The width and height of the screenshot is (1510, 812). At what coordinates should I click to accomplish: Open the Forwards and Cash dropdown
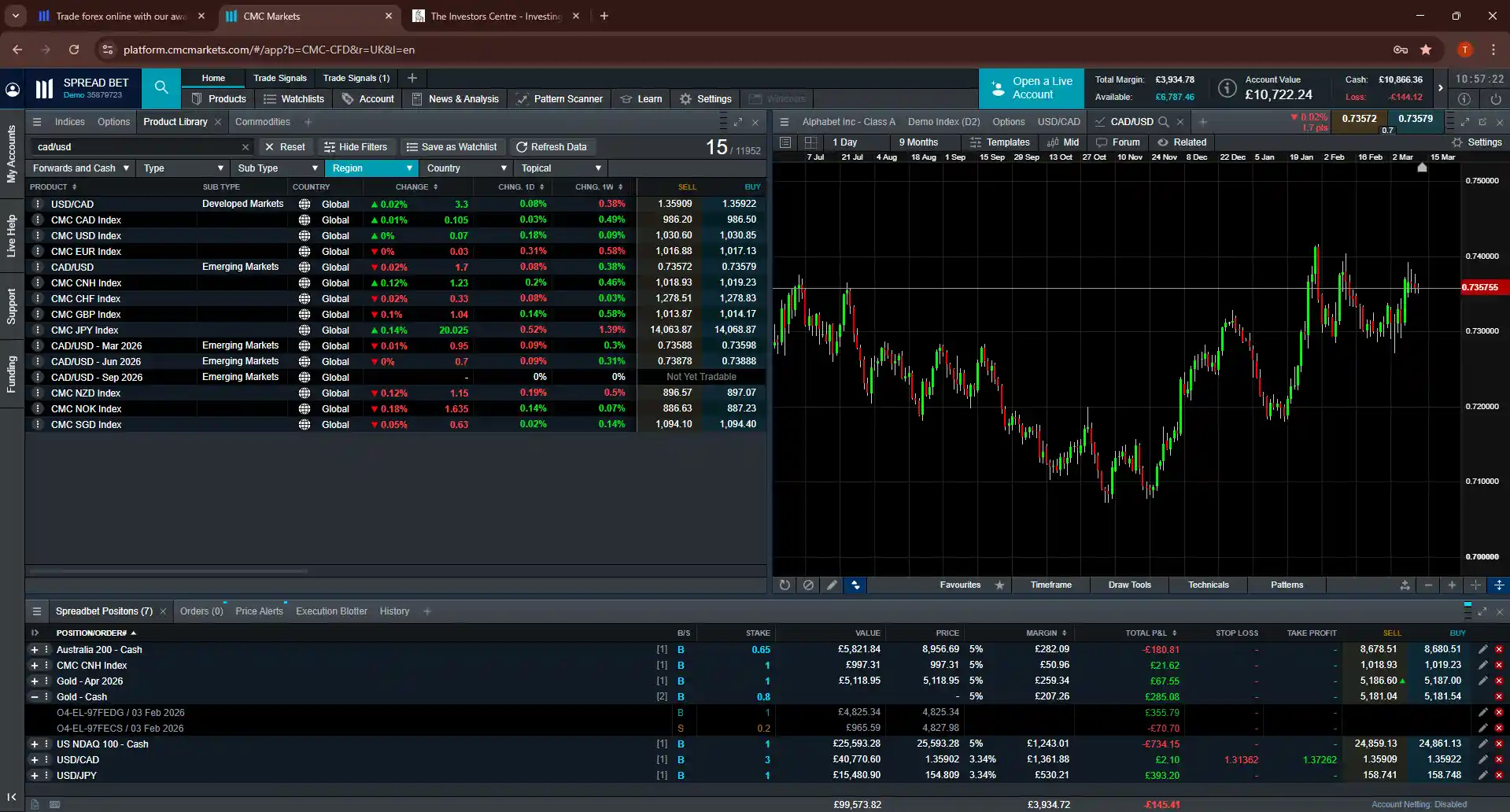tap(80, 168)
